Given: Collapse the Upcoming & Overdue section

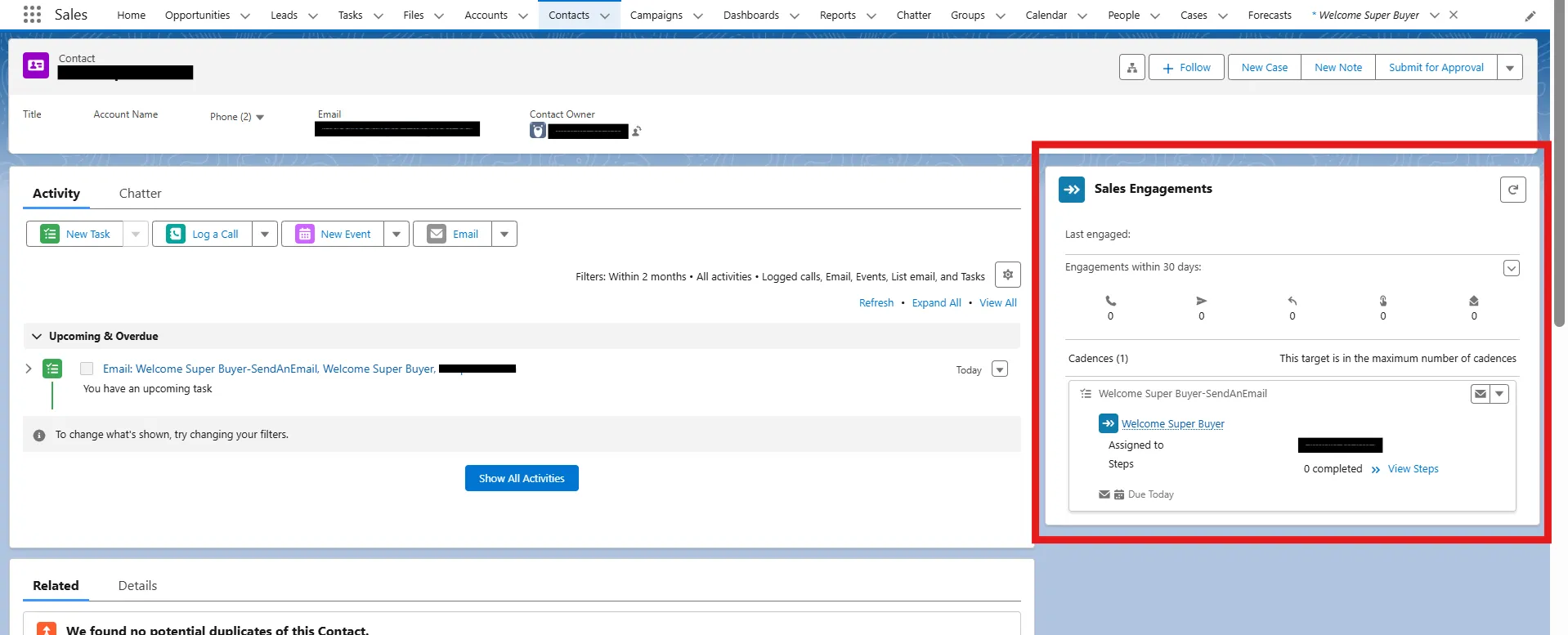Looking at the screenshot, I should point(36,337).
